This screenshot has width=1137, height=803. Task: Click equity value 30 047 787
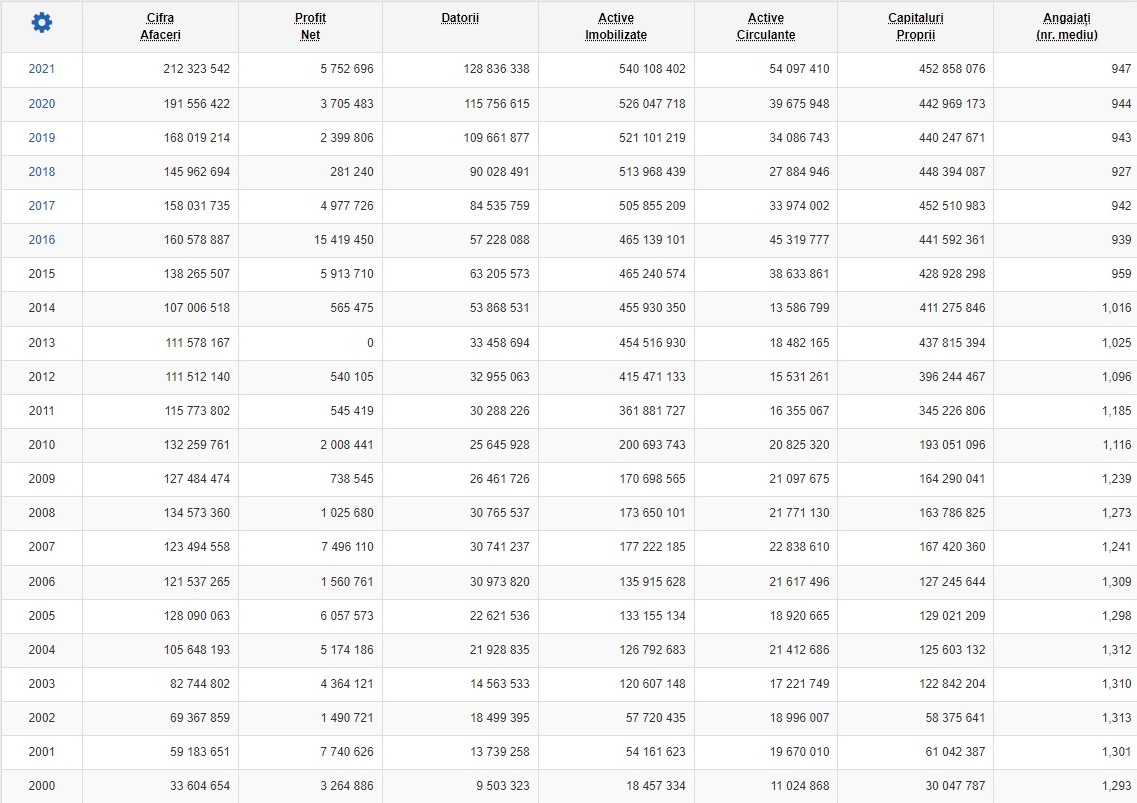pyautogui.click(x=955, y=786)
